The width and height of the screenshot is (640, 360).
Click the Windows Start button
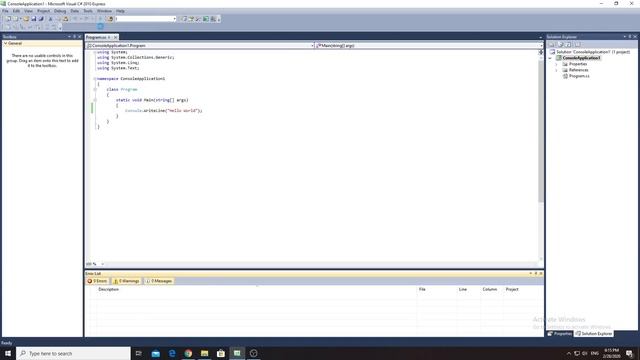[x=8, y=353]
